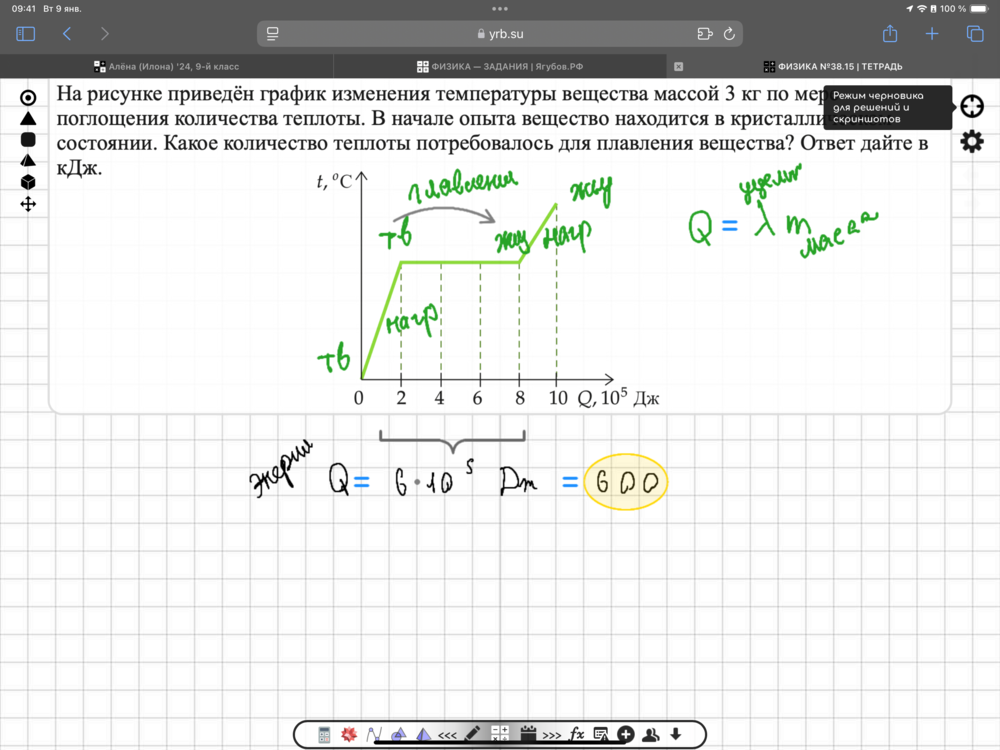Open the settings gear on the right
Viewport: 1000px width, 750px height.
point(971,142)
